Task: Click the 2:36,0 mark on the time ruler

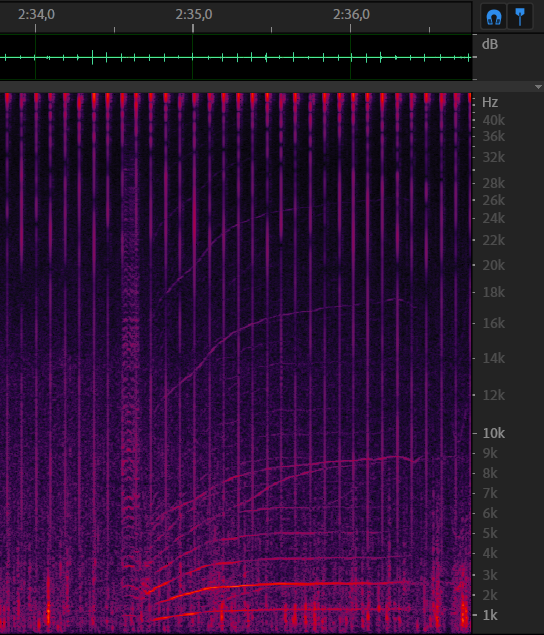Action: [351, 15]
